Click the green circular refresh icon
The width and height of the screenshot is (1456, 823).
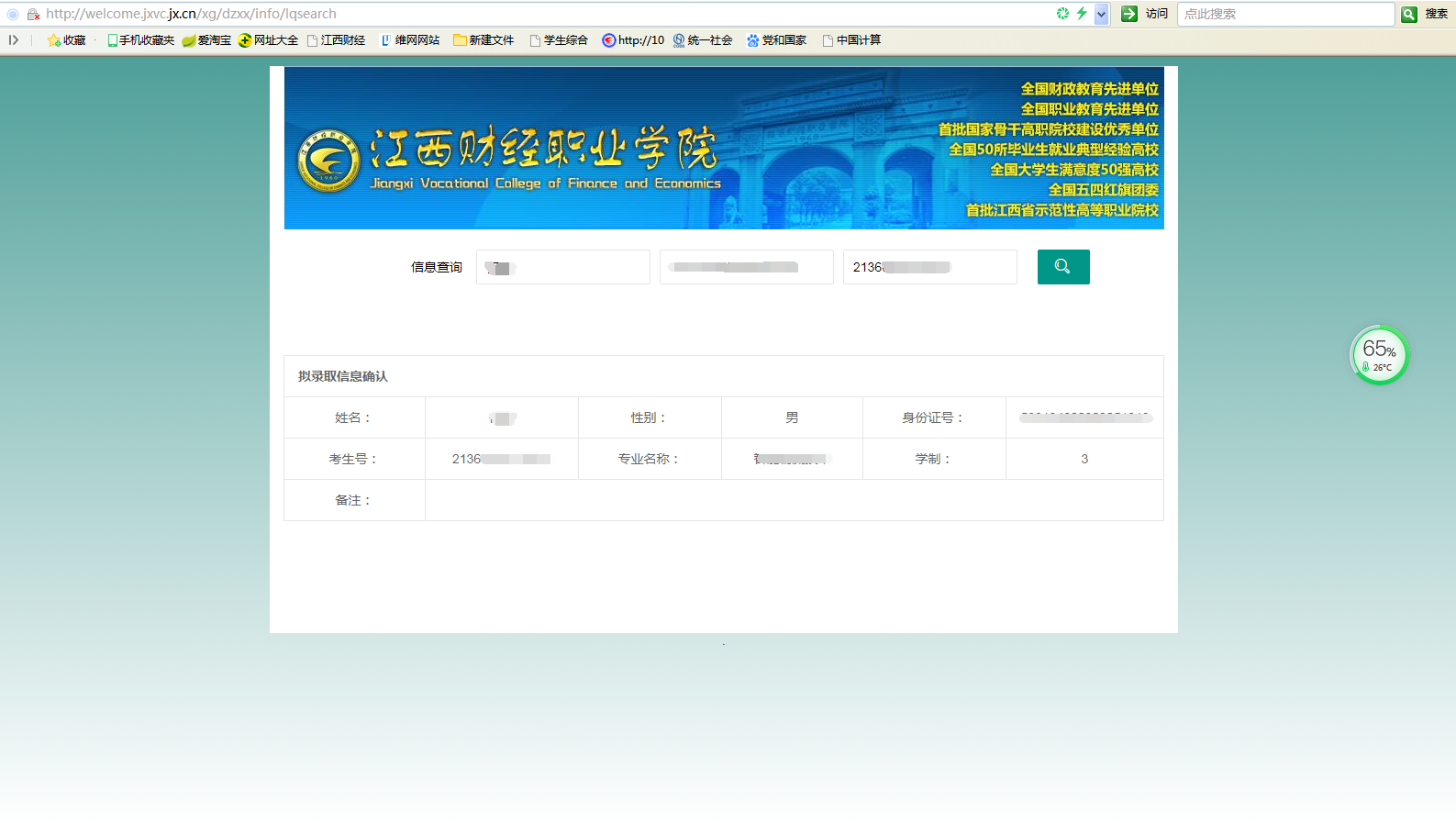click(x=1062, y=14)
